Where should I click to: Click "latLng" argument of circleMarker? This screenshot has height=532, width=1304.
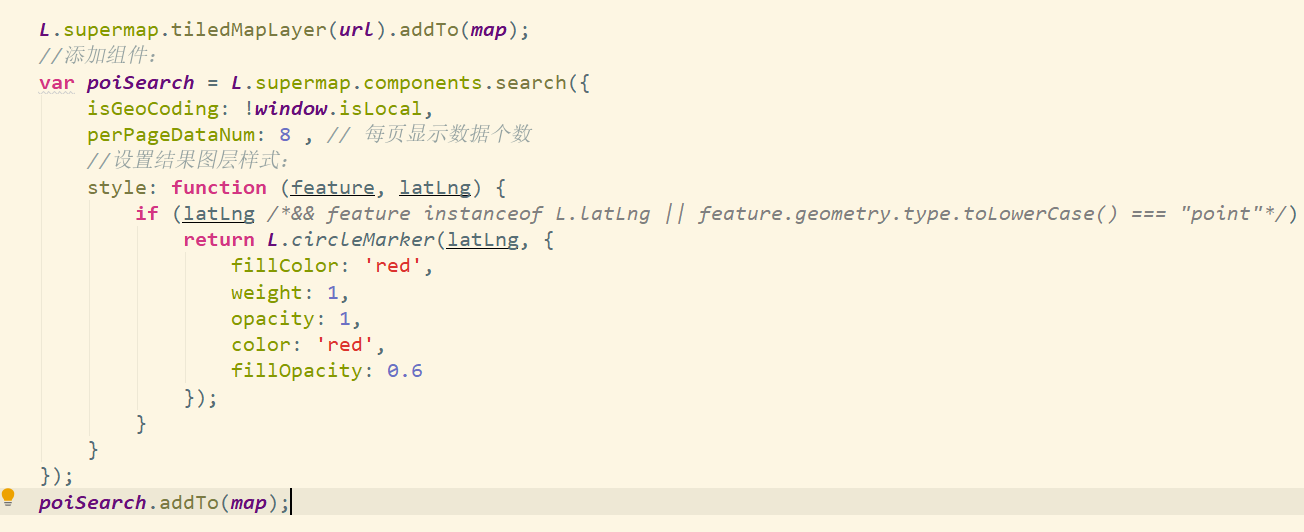click(483, 239)
